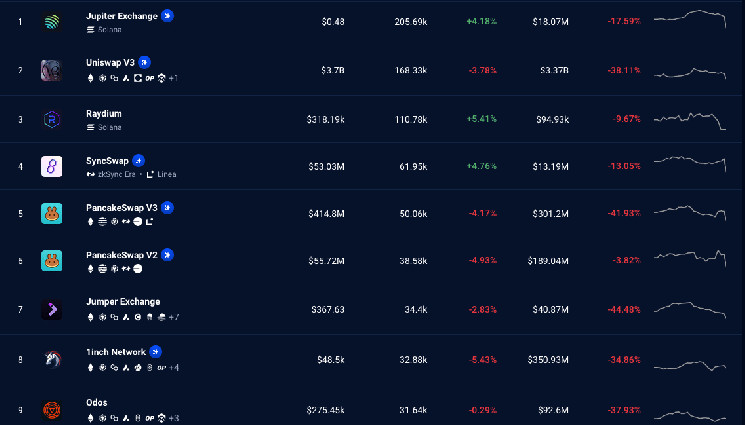Click the Odos logo icon
The width and height of the screenshot is (745, 425).
[52, 409]
